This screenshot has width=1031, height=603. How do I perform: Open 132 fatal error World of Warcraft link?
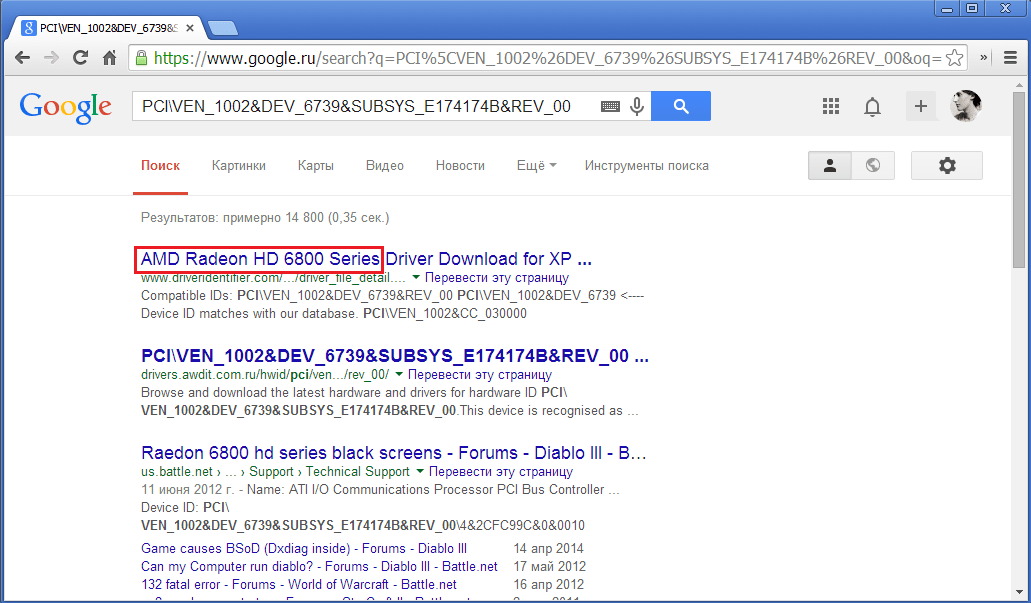299,584
